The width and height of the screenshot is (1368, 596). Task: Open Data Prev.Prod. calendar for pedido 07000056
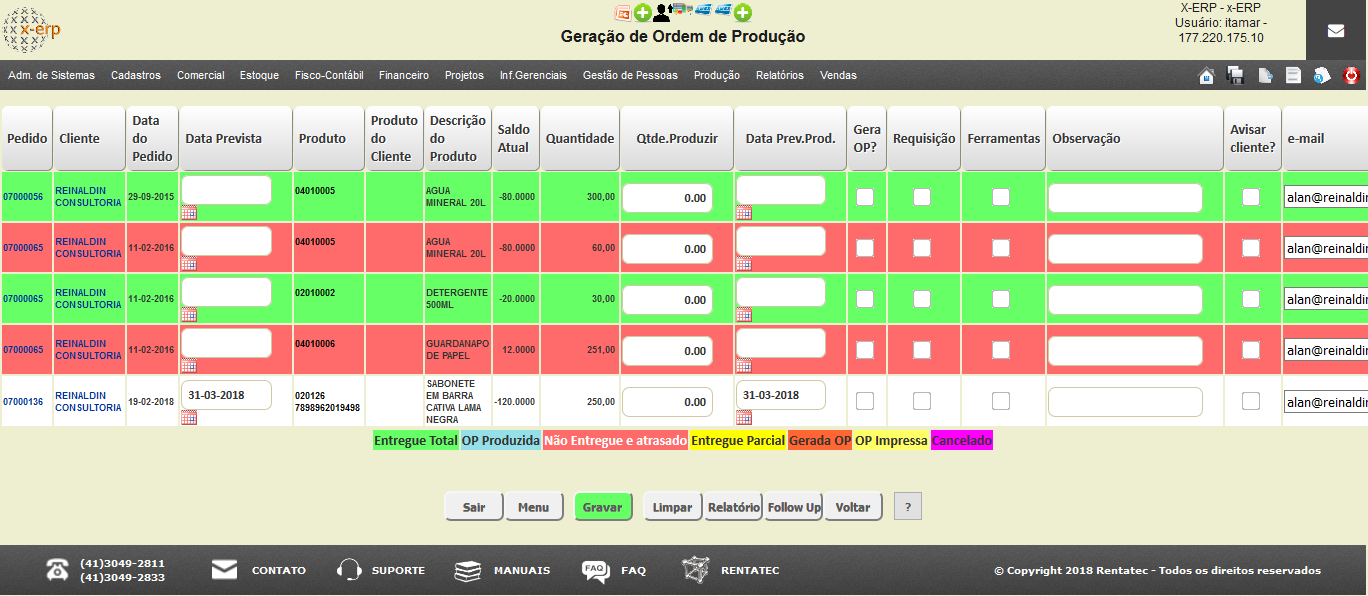click(744, 213)
